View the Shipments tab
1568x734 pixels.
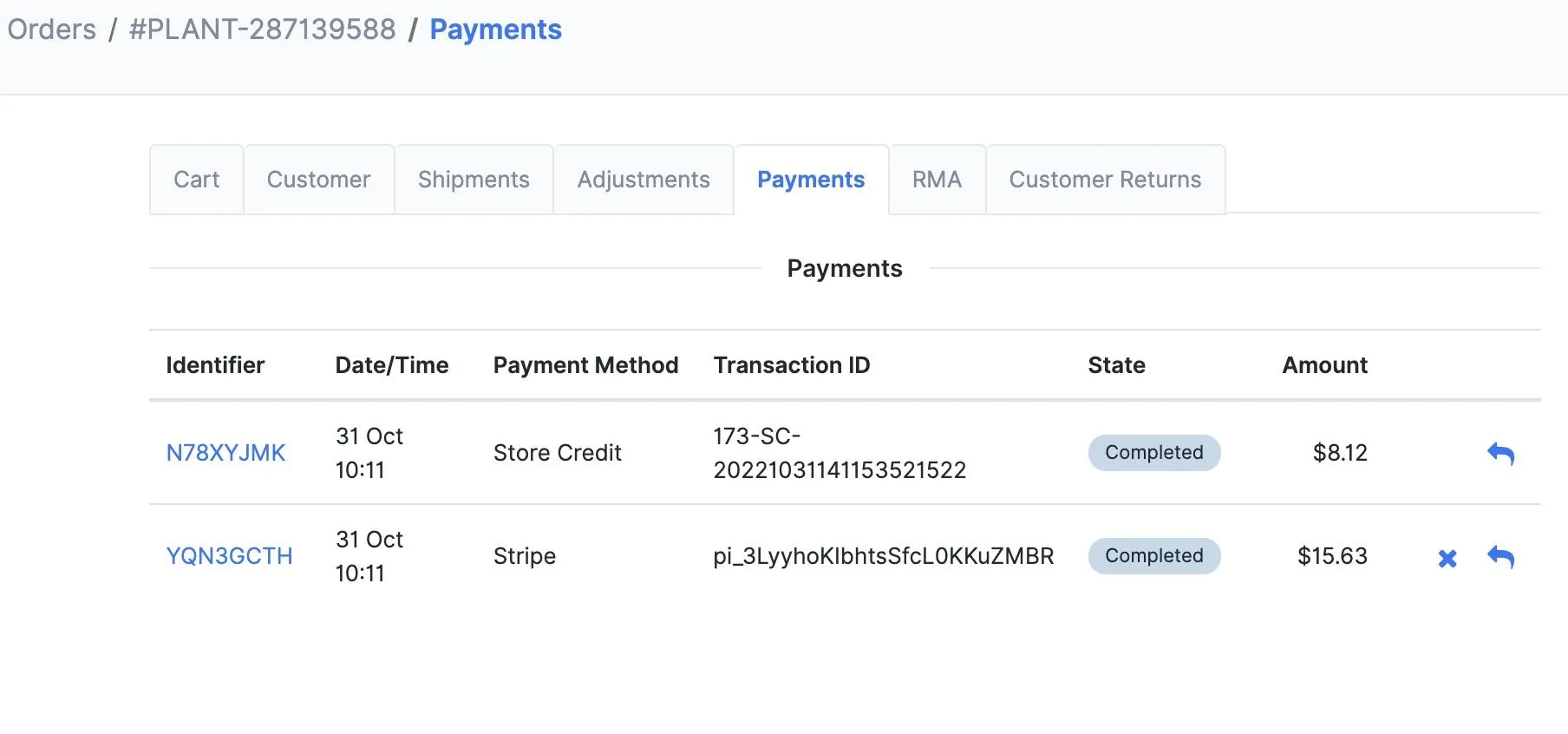point(474,180)
